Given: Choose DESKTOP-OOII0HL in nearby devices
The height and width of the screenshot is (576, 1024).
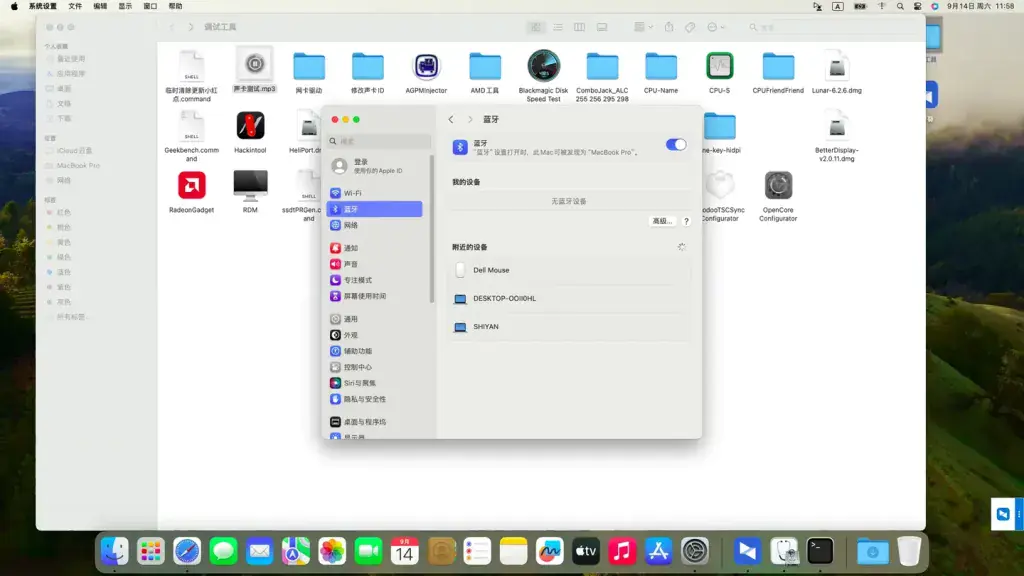Looking at the screenshot, I should click(x=569, y=298).
